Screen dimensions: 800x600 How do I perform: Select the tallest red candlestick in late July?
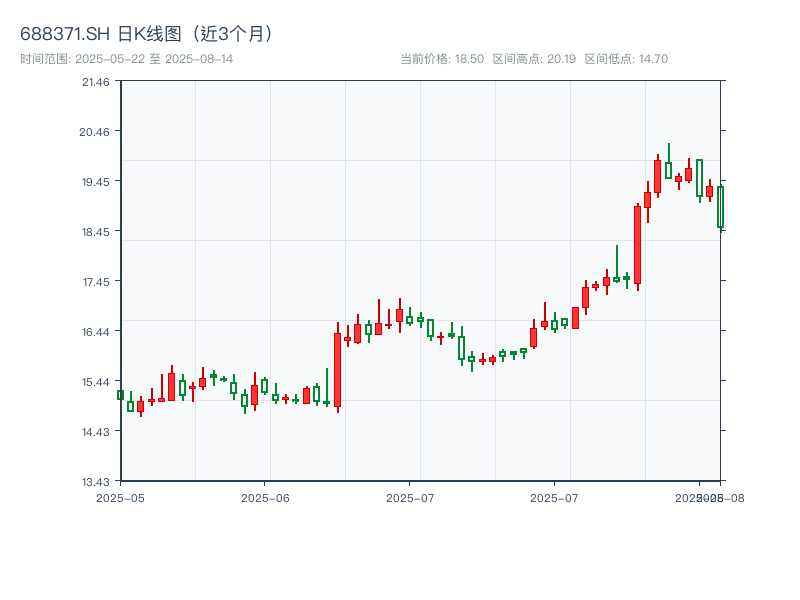(x=637, y=245)
